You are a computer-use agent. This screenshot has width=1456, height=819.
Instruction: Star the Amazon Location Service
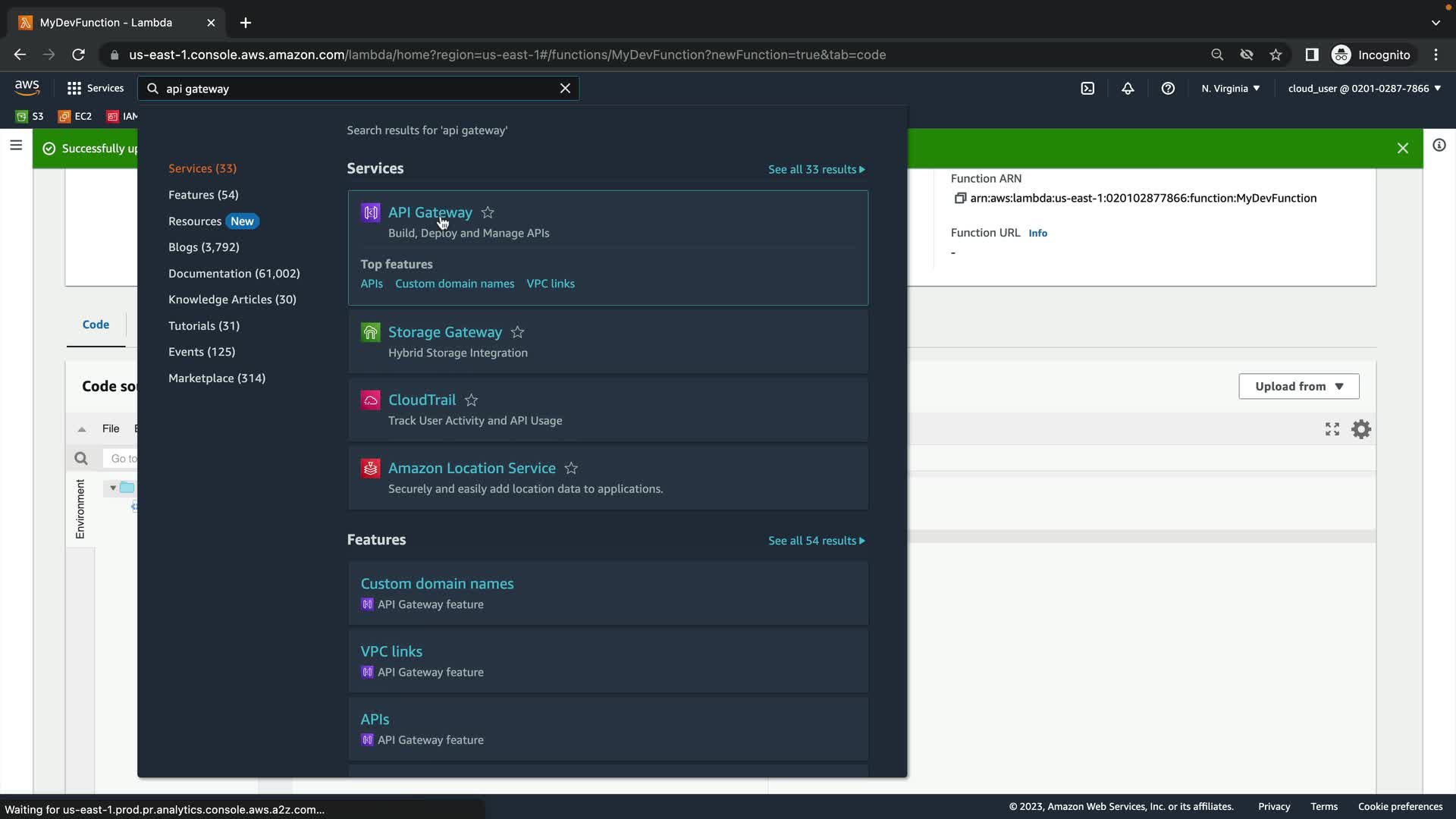(571, 469)
